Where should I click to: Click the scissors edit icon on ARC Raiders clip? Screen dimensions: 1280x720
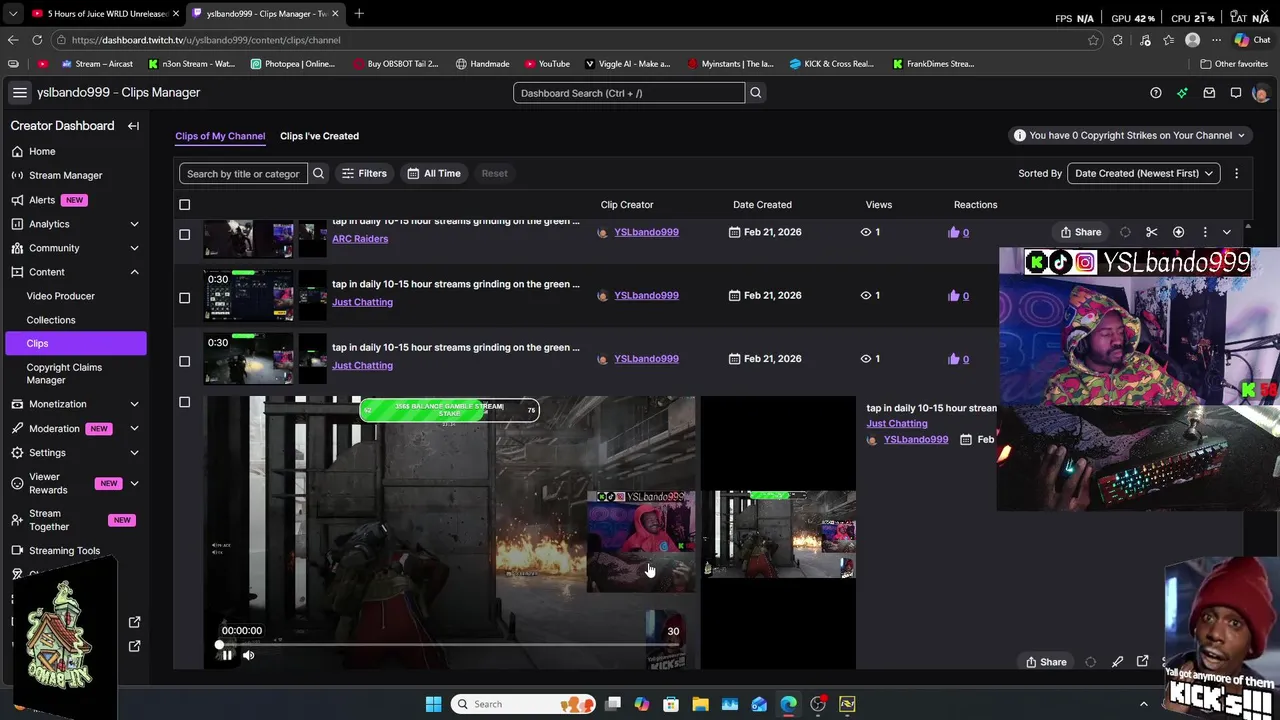click(x=1152, y=232)
